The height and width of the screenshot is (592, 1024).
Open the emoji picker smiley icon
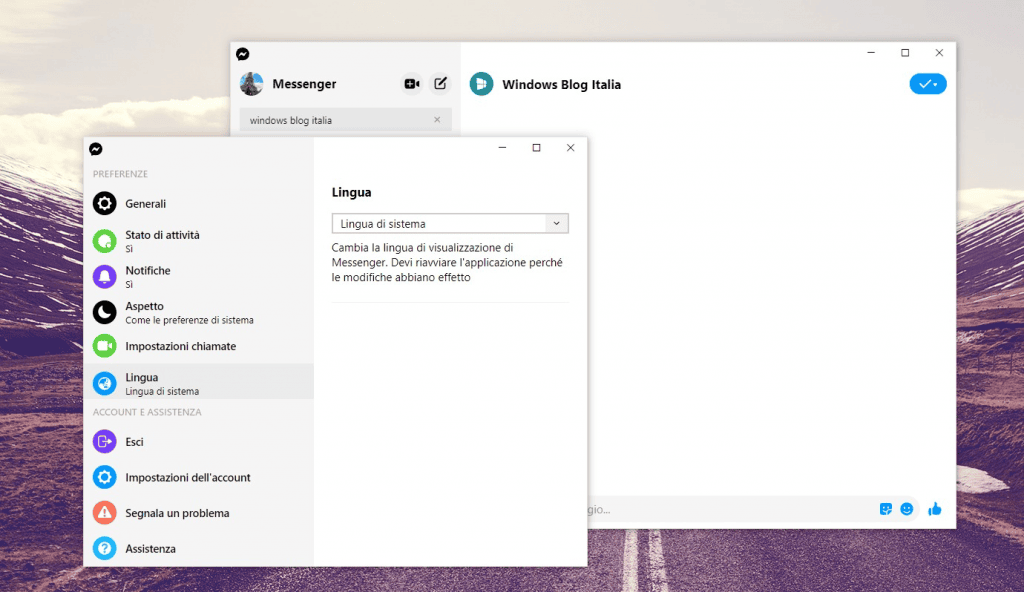tap(907, 509)
